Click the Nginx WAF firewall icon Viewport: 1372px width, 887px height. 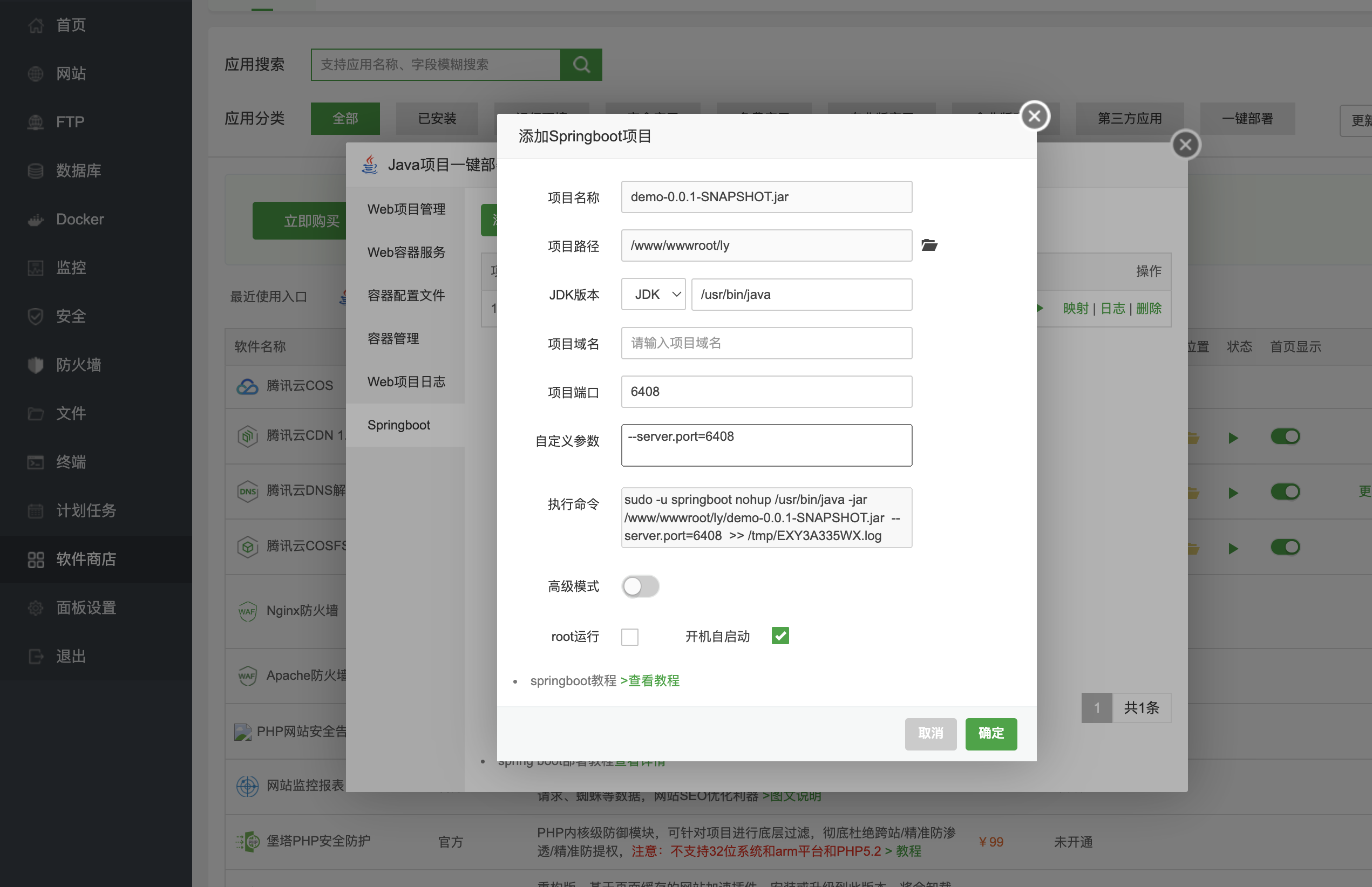click(247, 611)
